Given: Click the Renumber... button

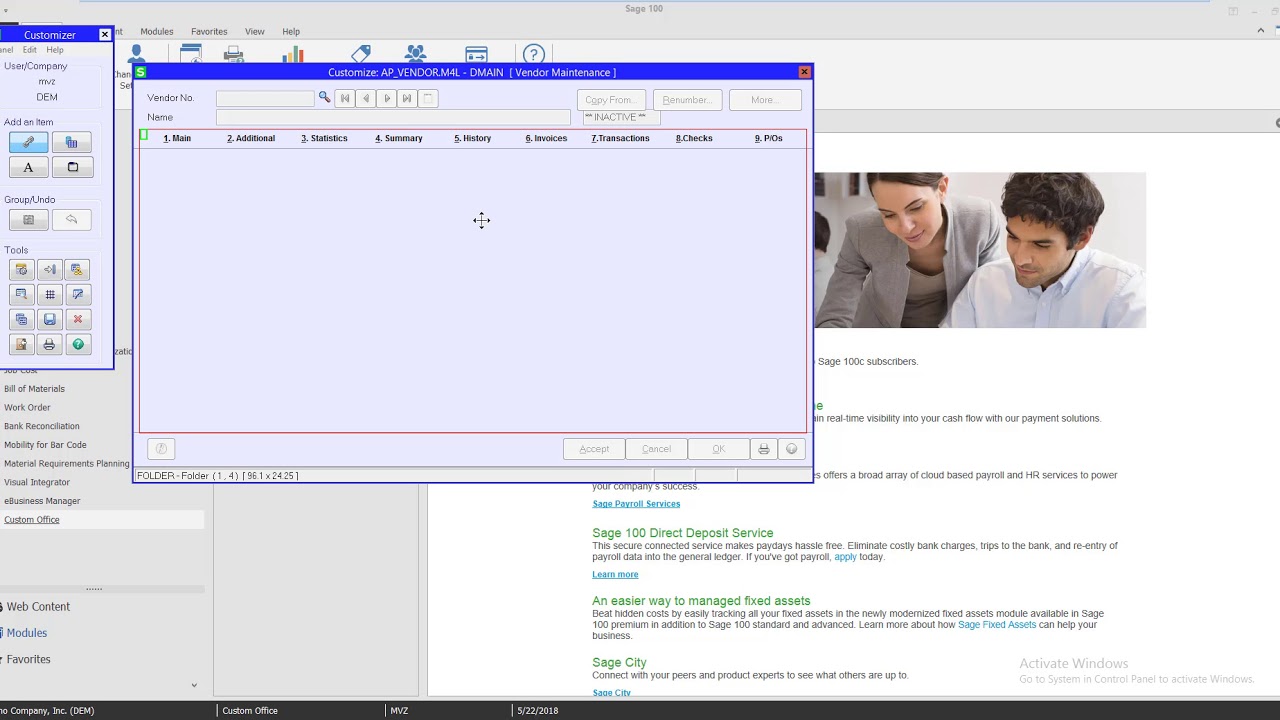Looking at the screenshot, I should [x=687, y=100].
